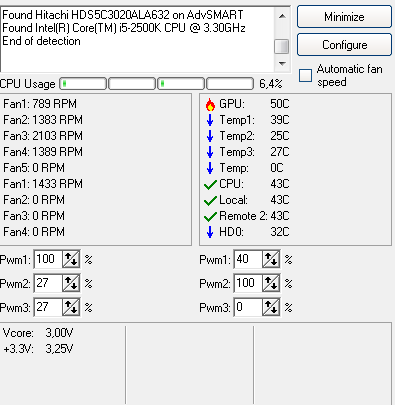Click into the right Pwm3 value field
395x405 pixels.
(x=248, y=307)
